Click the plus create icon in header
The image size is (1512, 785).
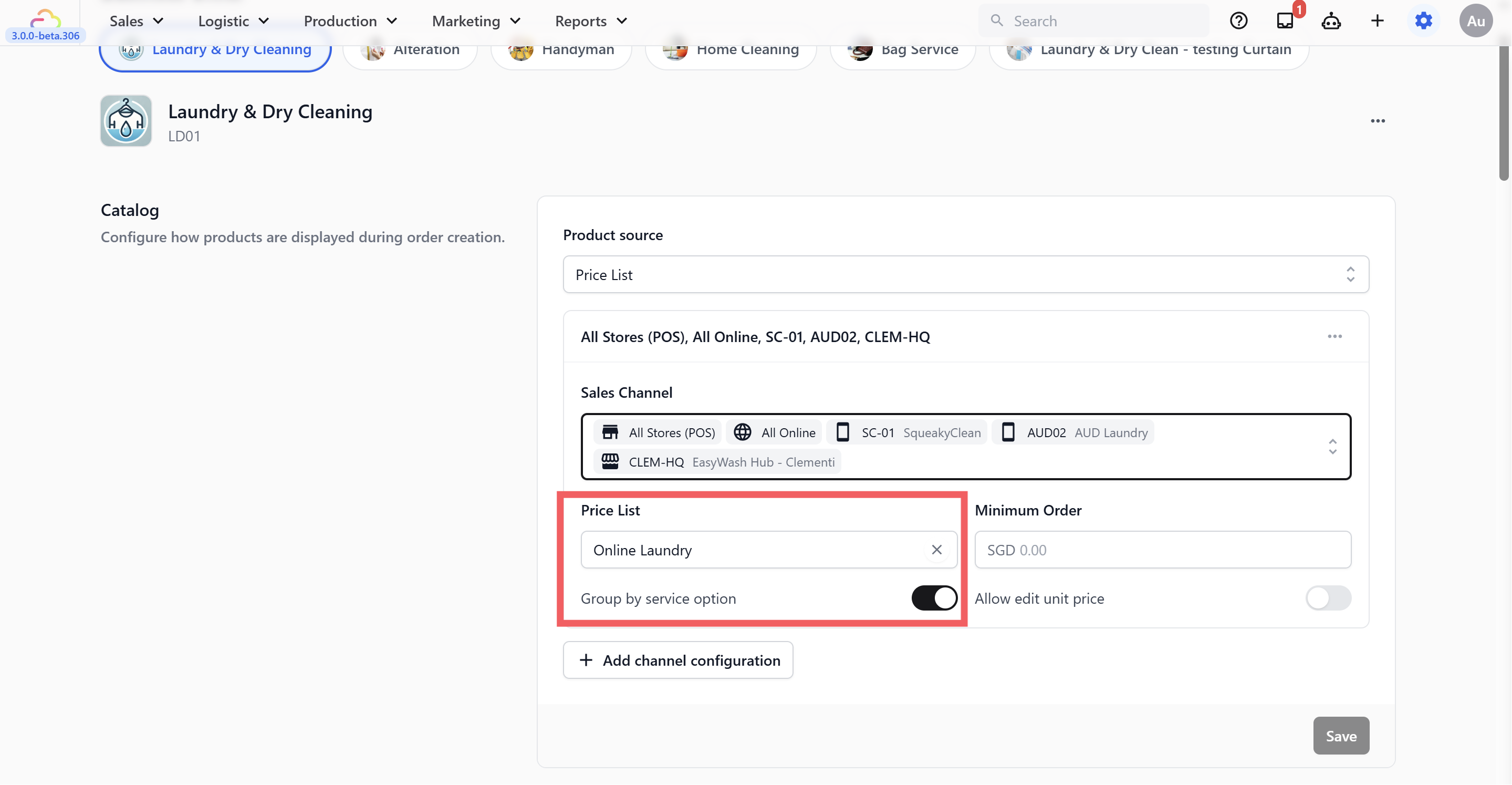[1377, 21]
